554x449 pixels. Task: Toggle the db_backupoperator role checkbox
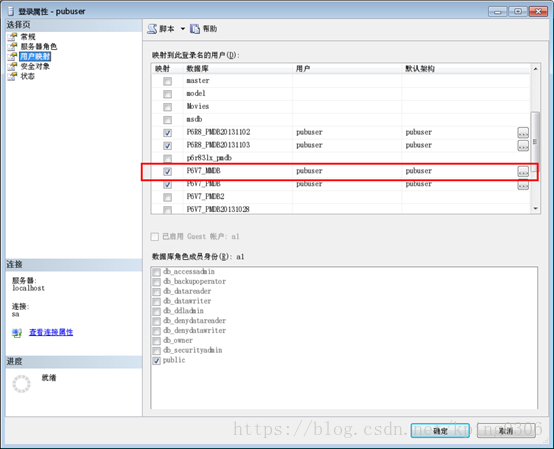click(156, 282)
